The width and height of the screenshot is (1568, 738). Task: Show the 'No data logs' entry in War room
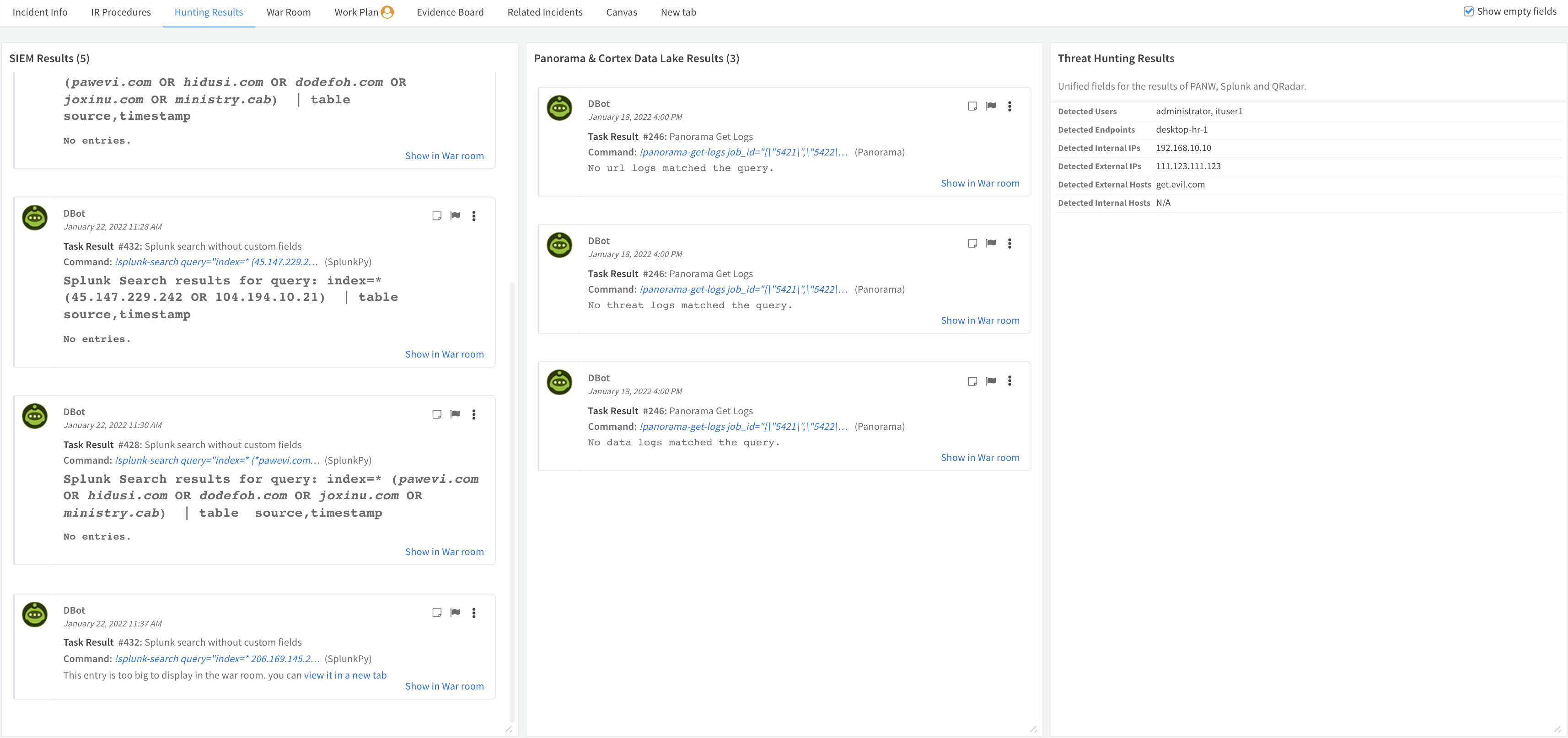[x=979, y=458]
